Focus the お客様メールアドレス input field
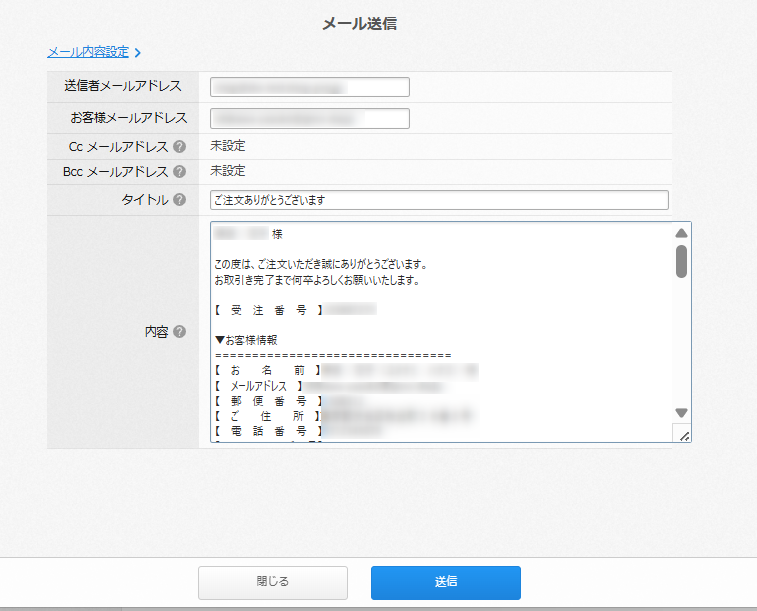The image size is (757, 611). (x=310, y=118)
